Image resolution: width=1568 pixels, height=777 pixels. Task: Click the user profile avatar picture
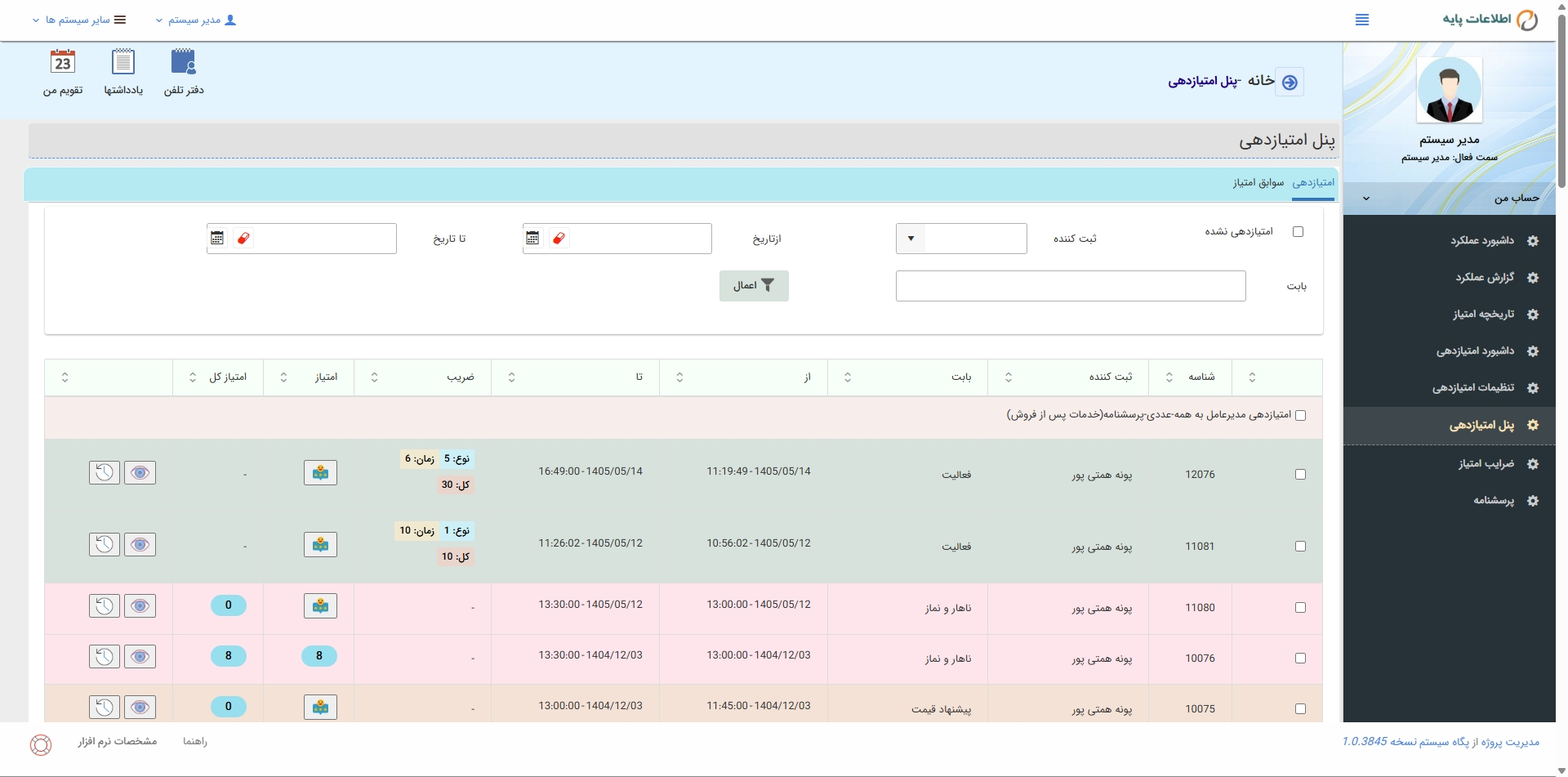[1450, 90]
